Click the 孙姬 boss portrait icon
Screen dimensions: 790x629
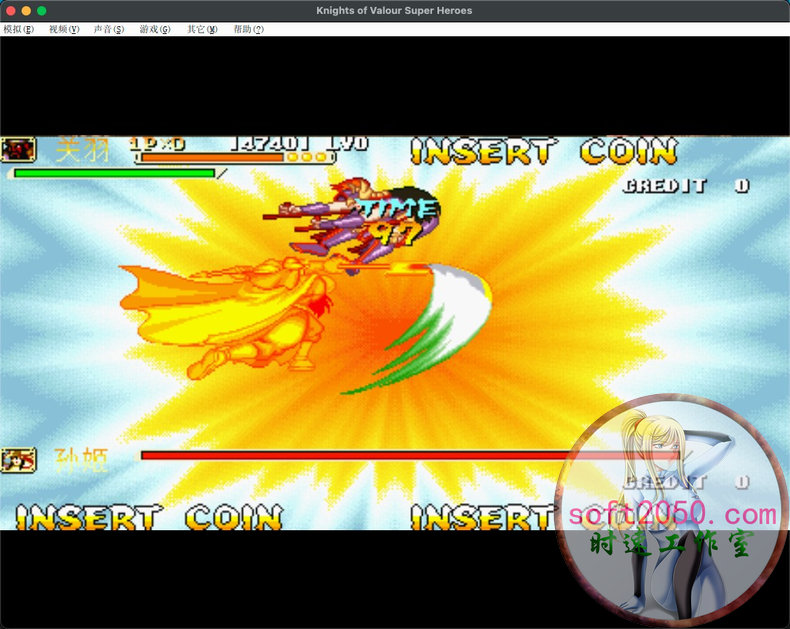click(19, 460)
